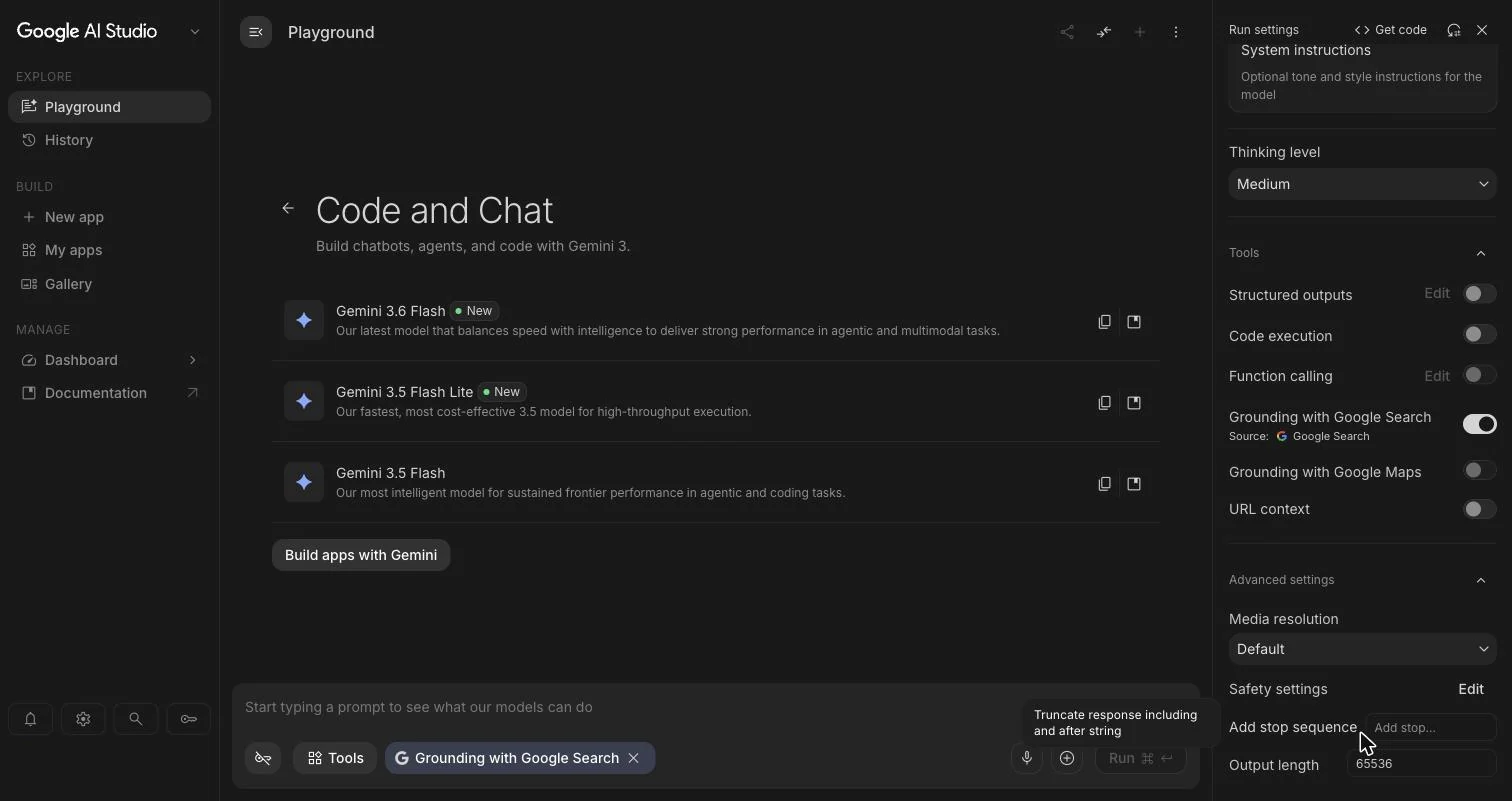
Task: Close the Run settings panel
Action: pos(1482,30)
